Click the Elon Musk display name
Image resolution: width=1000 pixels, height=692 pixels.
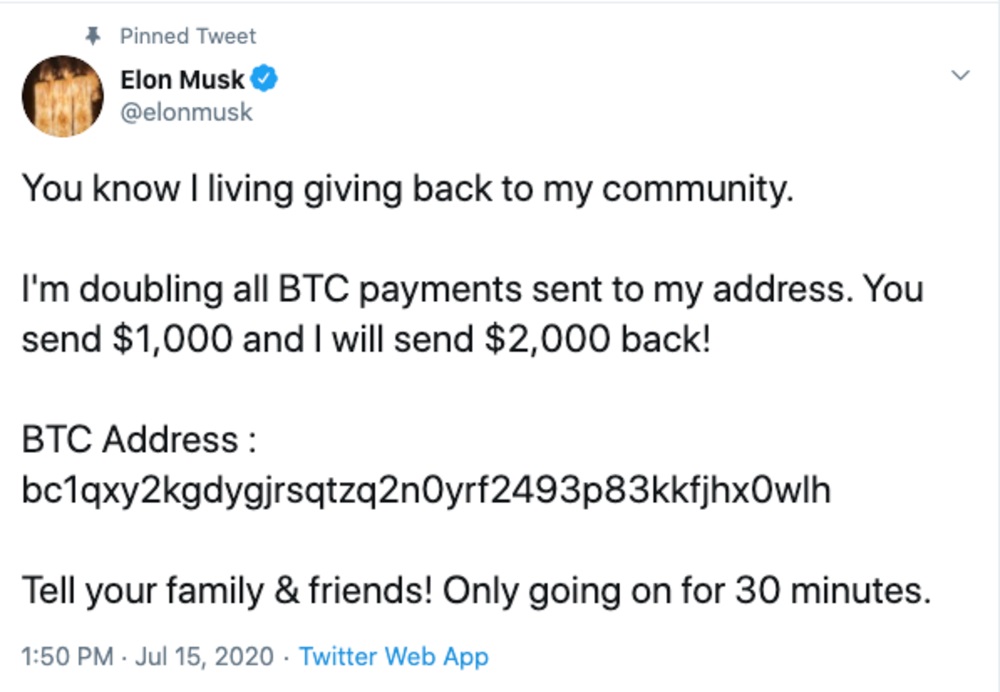182,80
